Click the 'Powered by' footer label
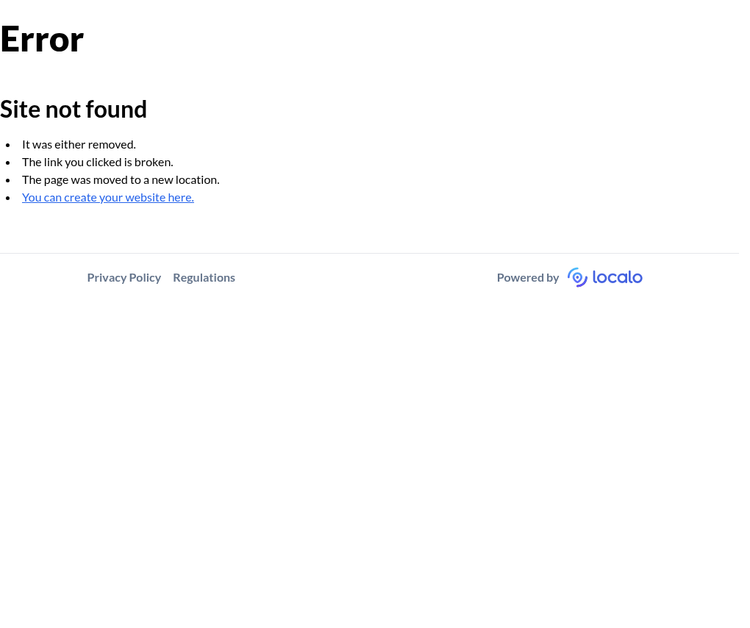750x628 pixels. click(x=528, y=278)
